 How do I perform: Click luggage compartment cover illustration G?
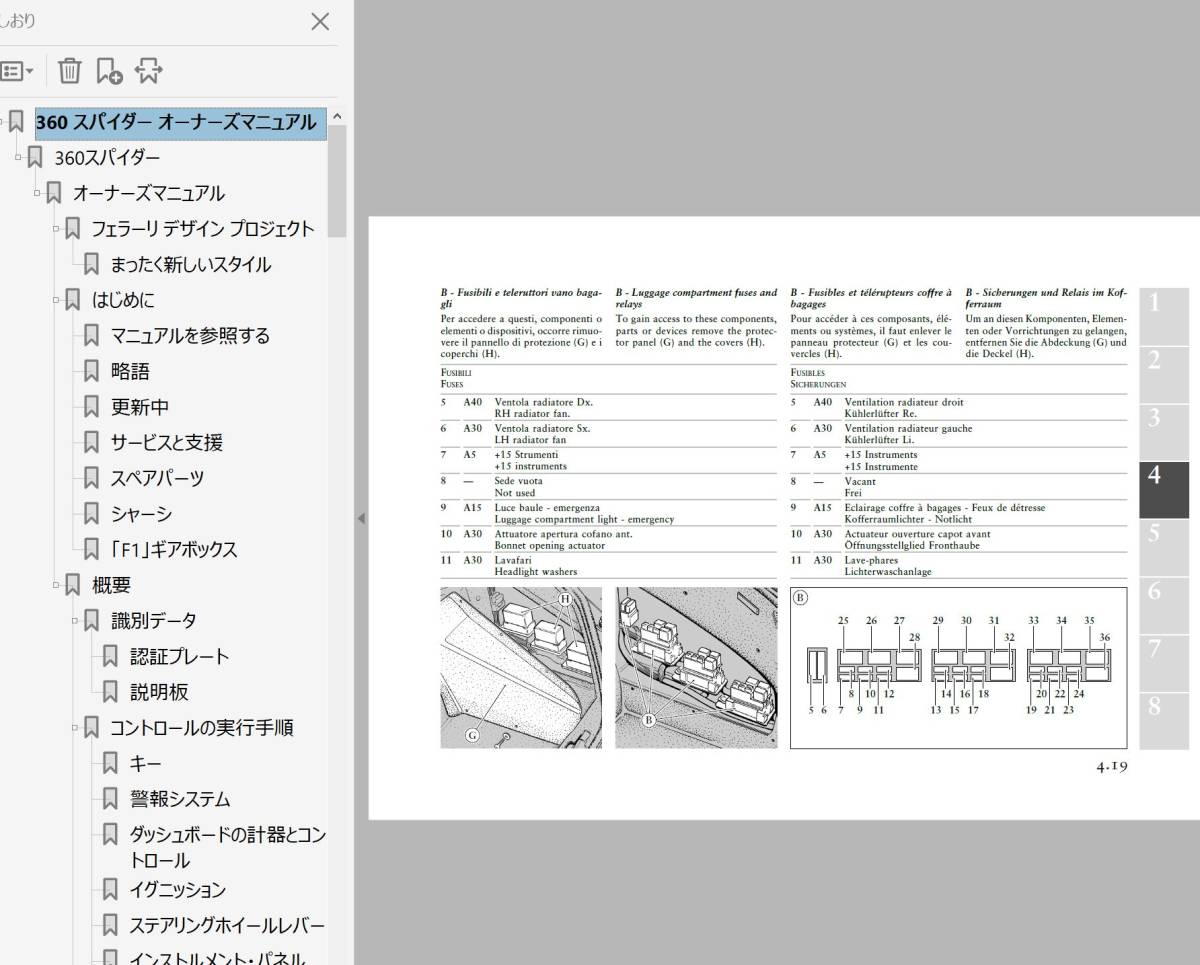point(521,668)
